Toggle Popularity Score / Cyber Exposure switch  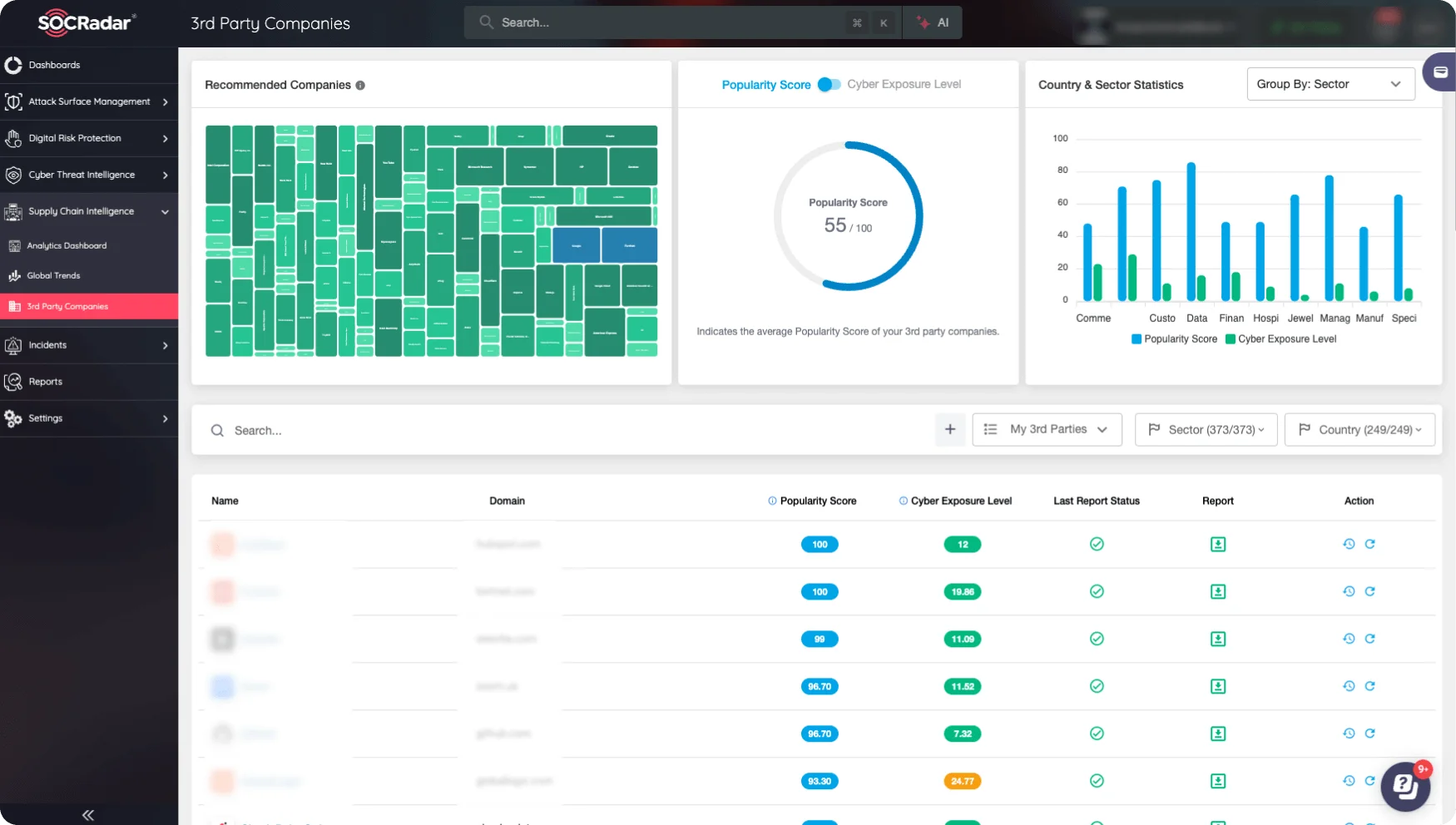[829, 85]
